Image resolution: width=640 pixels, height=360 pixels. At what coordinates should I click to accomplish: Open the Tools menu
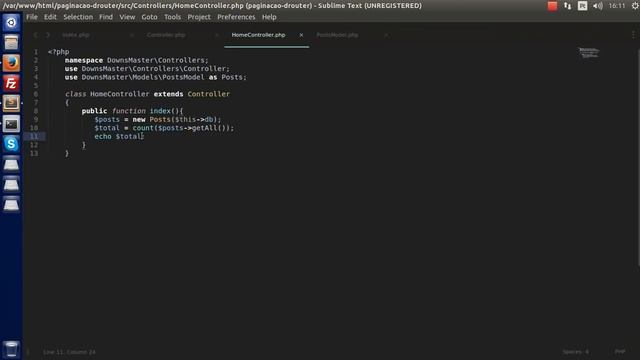172,17
